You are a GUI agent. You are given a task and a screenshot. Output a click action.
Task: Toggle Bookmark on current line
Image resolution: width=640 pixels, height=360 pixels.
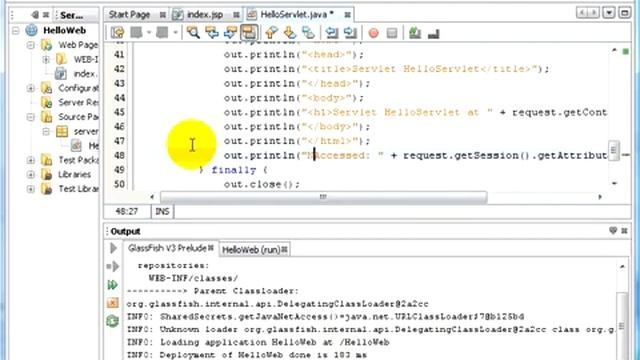click(308, 33)
